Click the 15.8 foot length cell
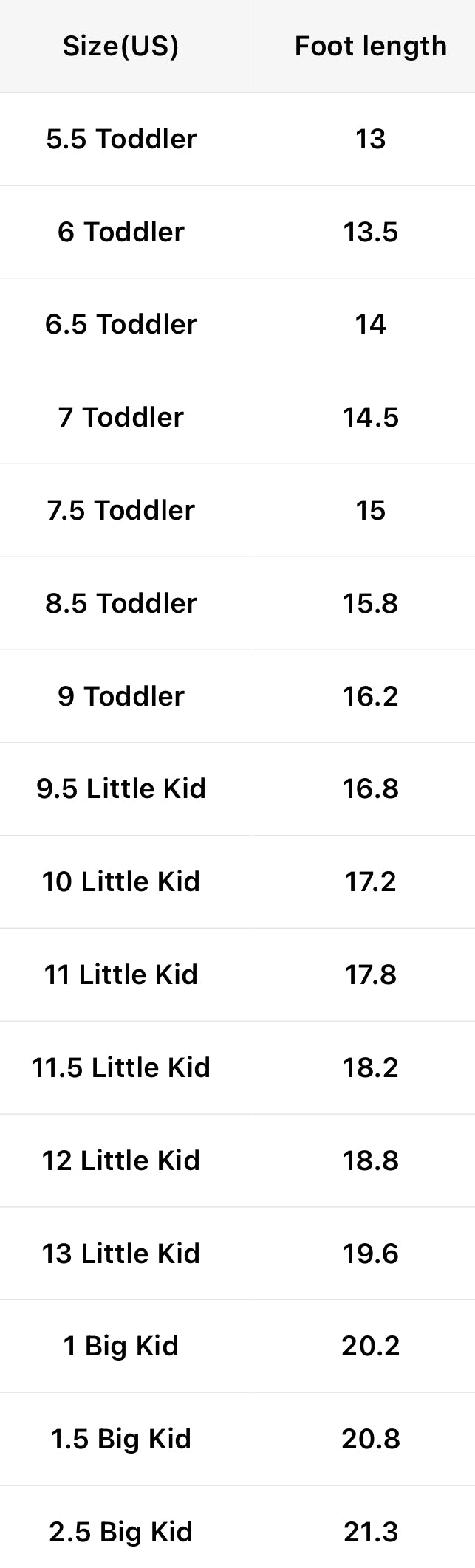This screenshot has height=1568, width=475. coord(370,603)
